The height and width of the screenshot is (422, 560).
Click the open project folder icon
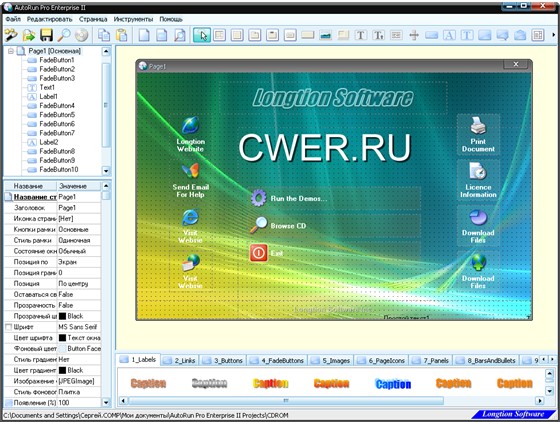click(x=29, y=35)
